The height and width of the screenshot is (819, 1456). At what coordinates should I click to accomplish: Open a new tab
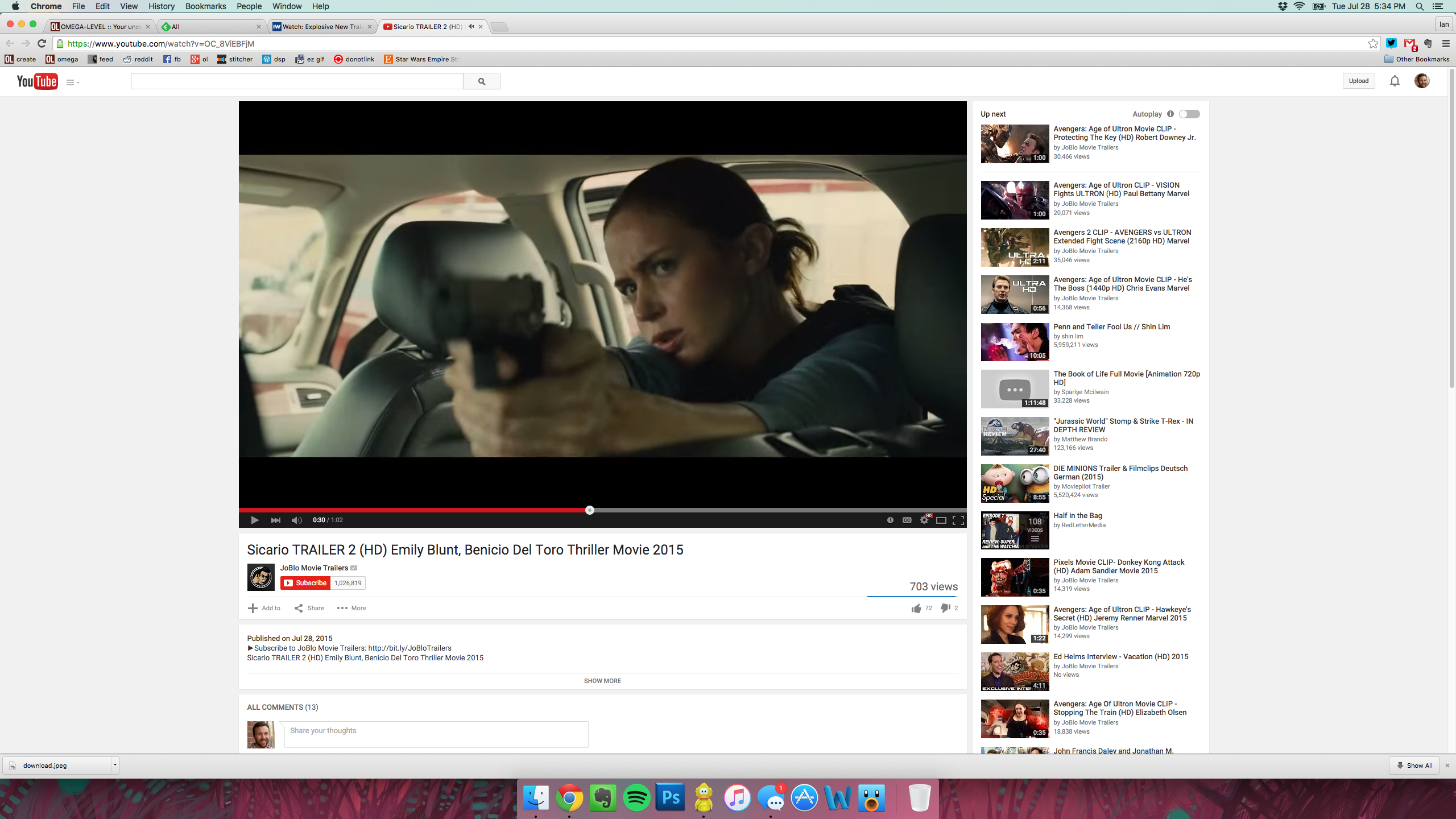pos(499,27)
